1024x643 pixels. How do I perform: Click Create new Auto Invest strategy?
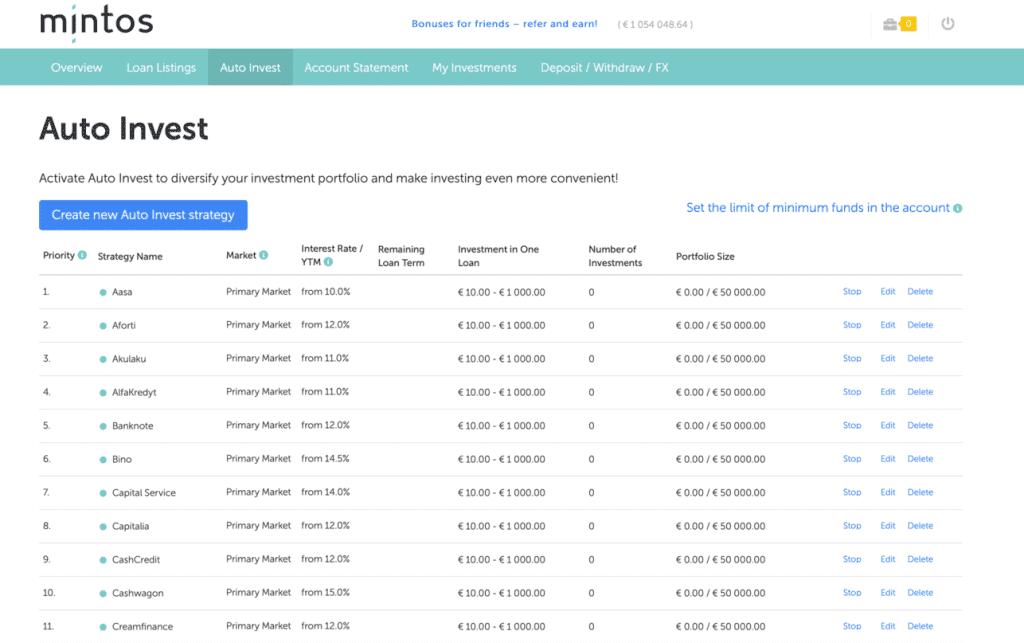143,215
